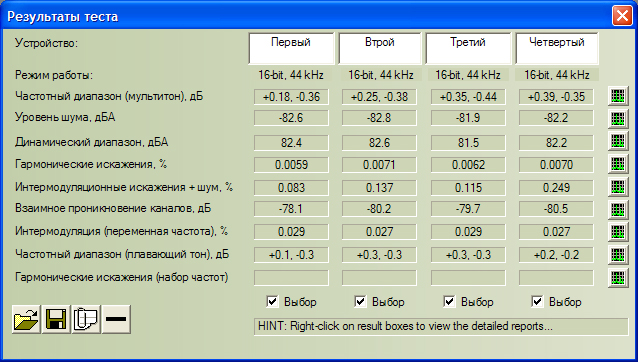Click harmonic distortion value 0.0070
The width and height of the screenshot is (638, 362).
[556, 165]
